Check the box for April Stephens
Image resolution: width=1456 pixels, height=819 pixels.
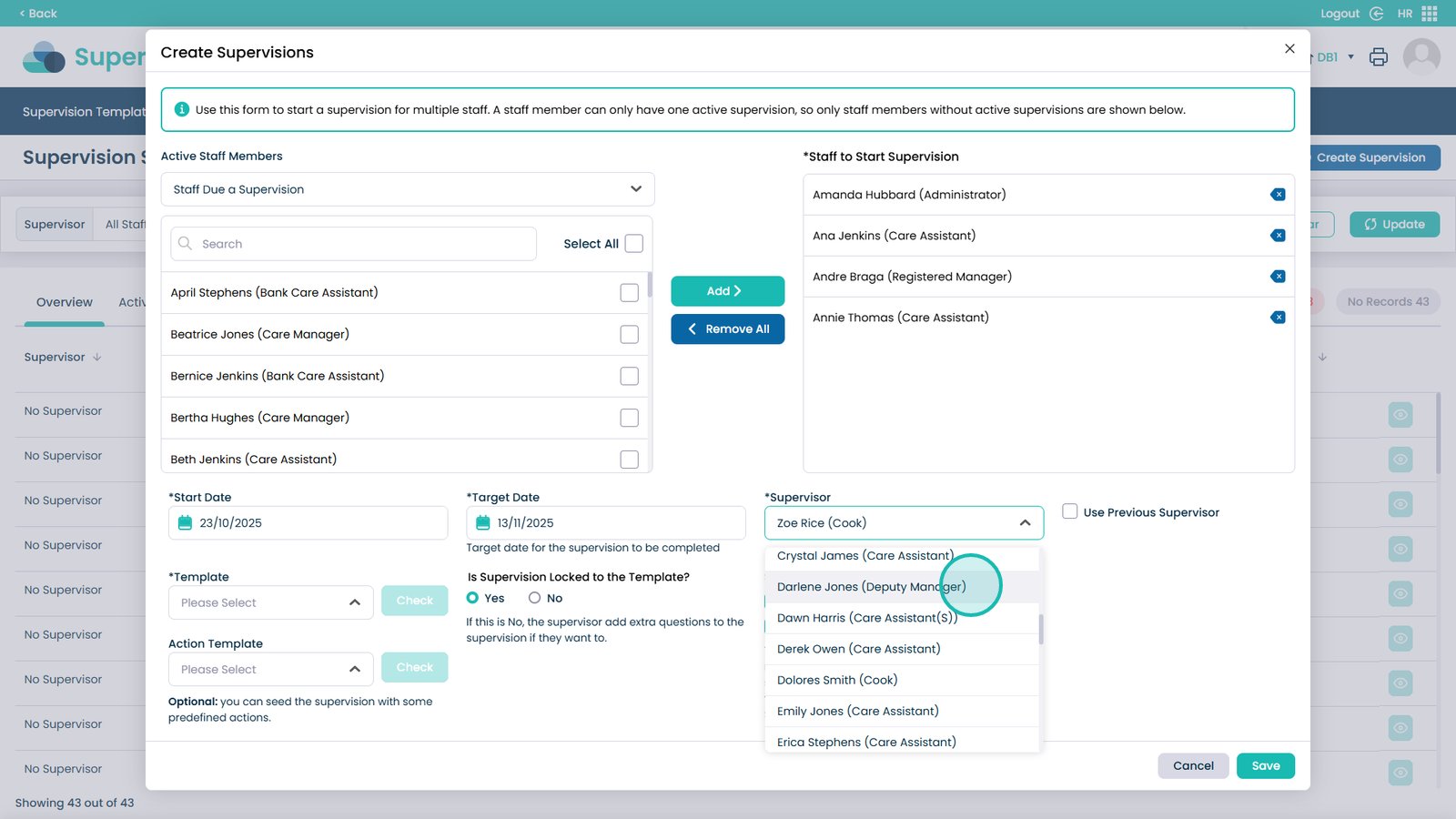coord(629,293)
